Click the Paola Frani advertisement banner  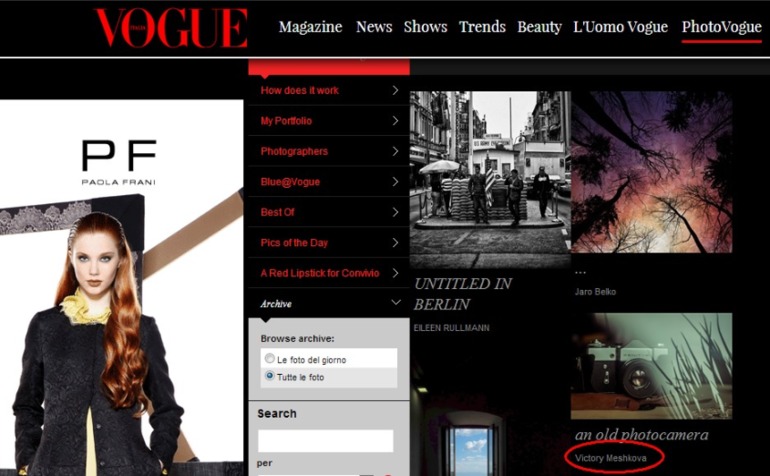click(121, 287)
